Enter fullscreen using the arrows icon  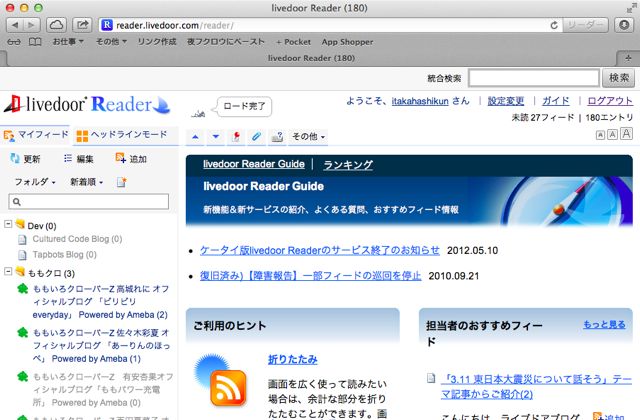(632, 8)
